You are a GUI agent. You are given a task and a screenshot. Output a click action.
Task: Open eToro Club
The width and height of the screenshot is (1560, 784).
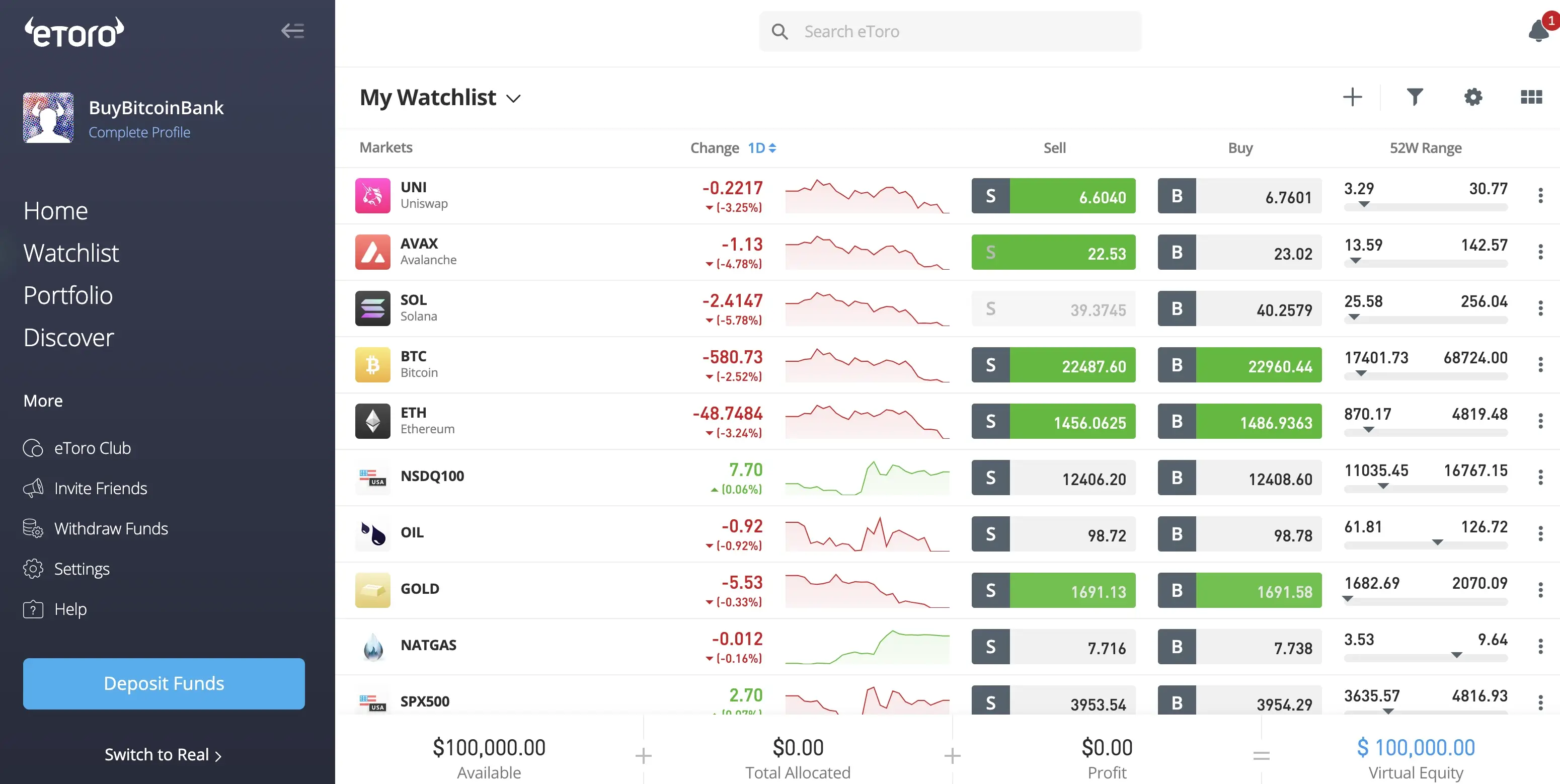[x=77, y=448]
